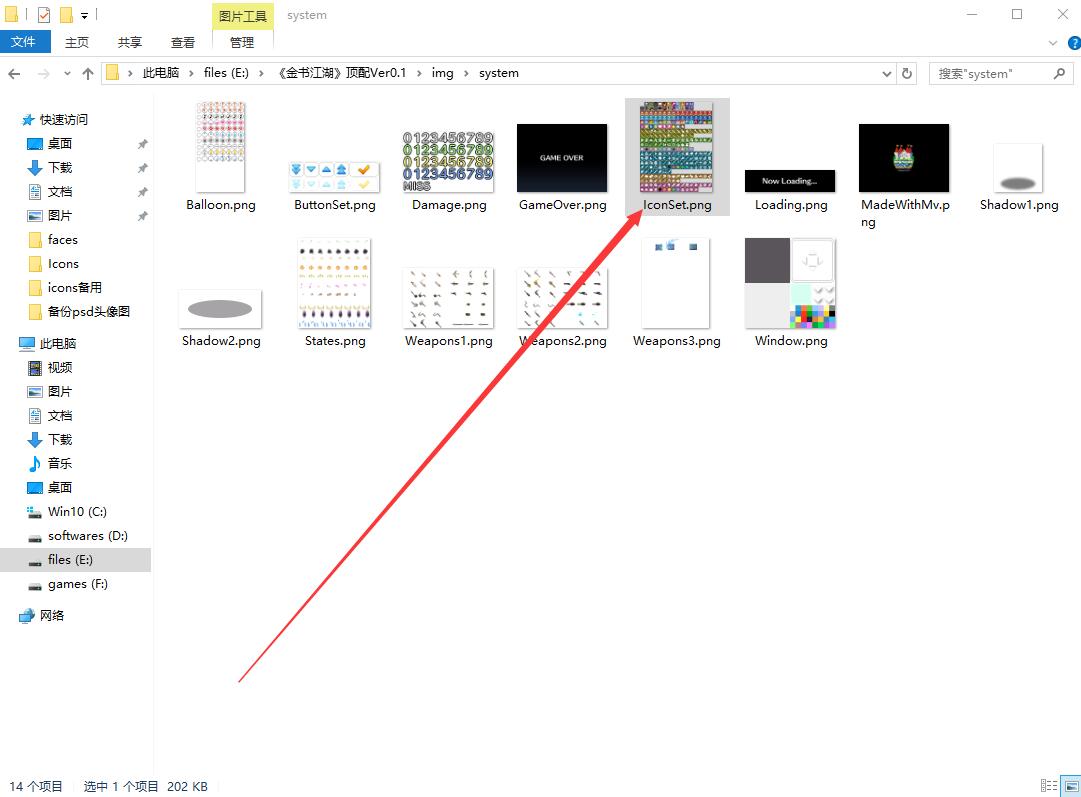The width and height of the screenshot is (1081, 797).
Task: Open the 管理 picture tools tab
Action: point(242,43)
